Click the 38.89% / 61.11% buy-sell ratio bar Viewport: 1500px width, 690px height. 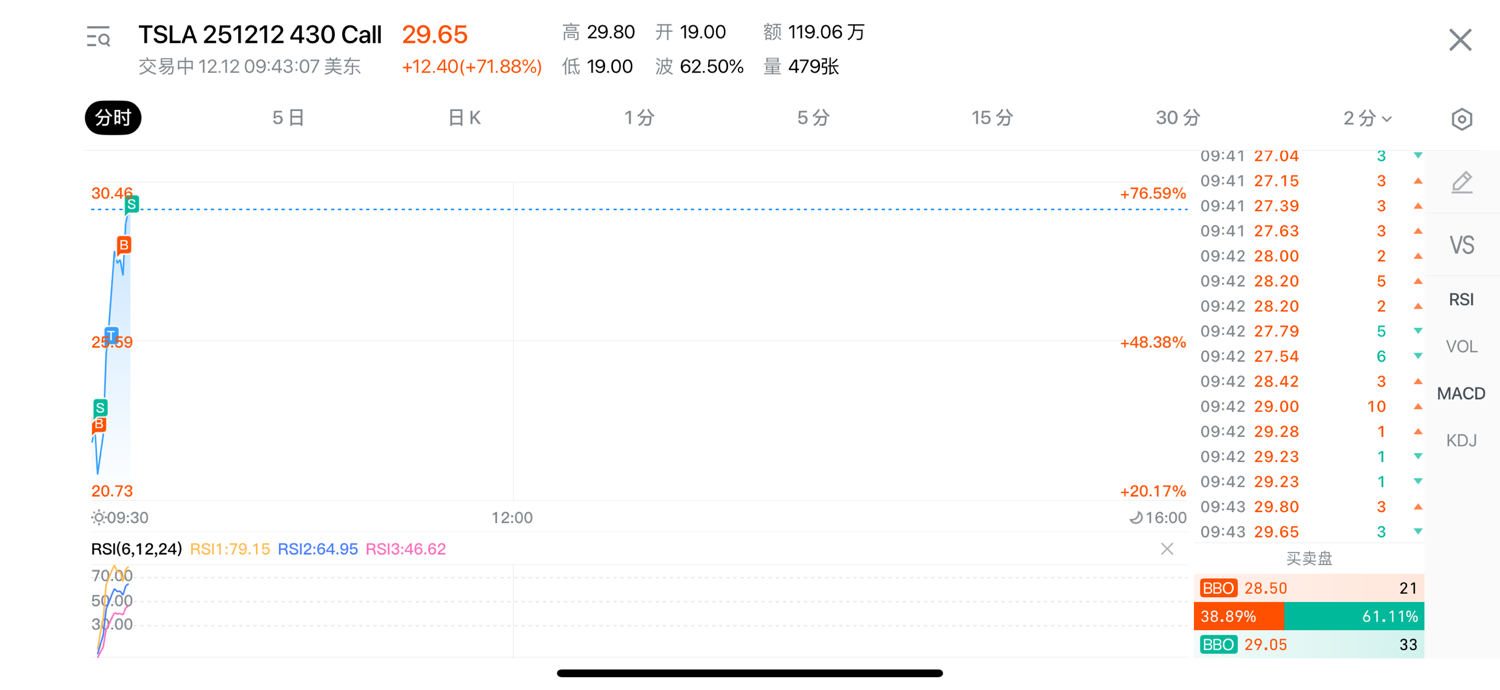point(1309,617)
